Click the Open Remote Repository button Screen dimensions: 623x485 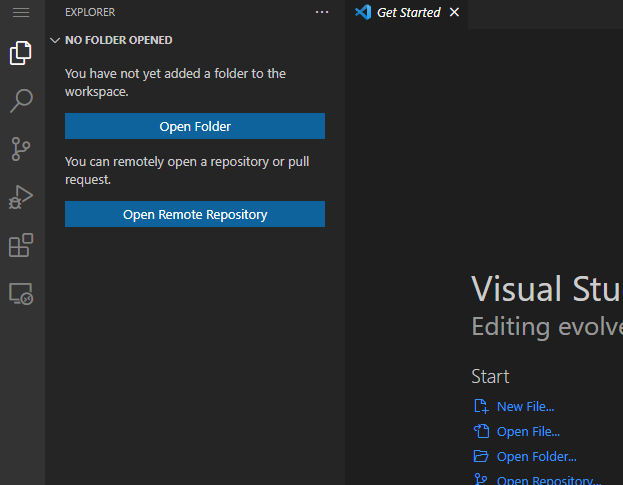(x=195, y=214)
